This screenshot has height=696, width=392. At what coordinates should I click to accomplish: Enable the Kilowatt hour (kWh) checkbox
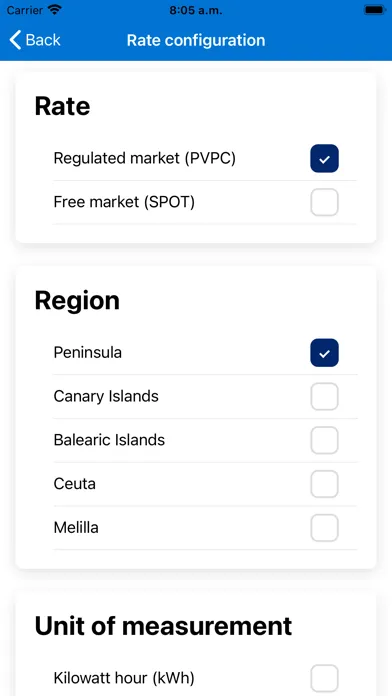325,678
